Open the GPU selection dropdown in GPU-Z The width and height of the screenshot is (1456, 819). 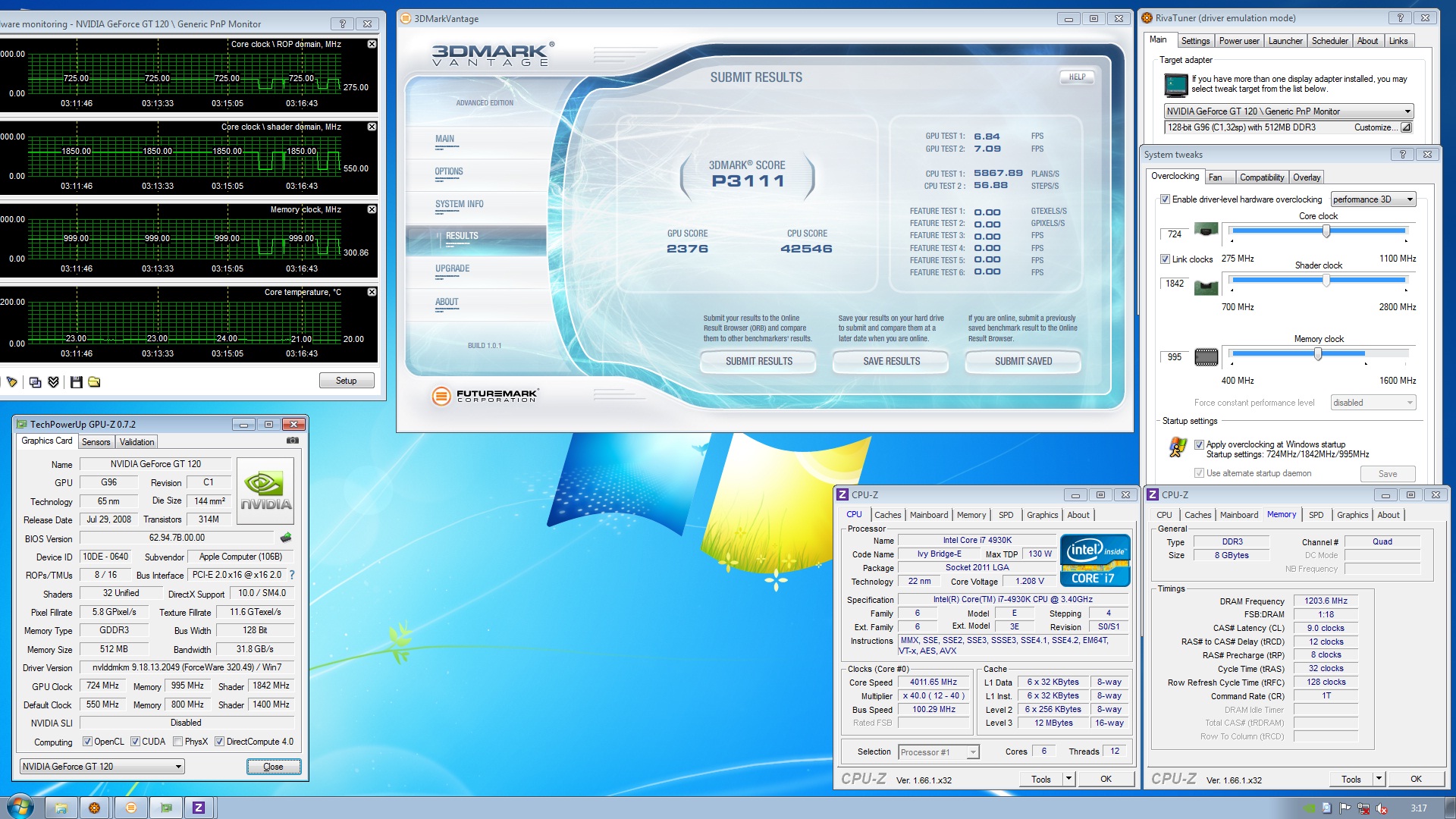(102, 767)
